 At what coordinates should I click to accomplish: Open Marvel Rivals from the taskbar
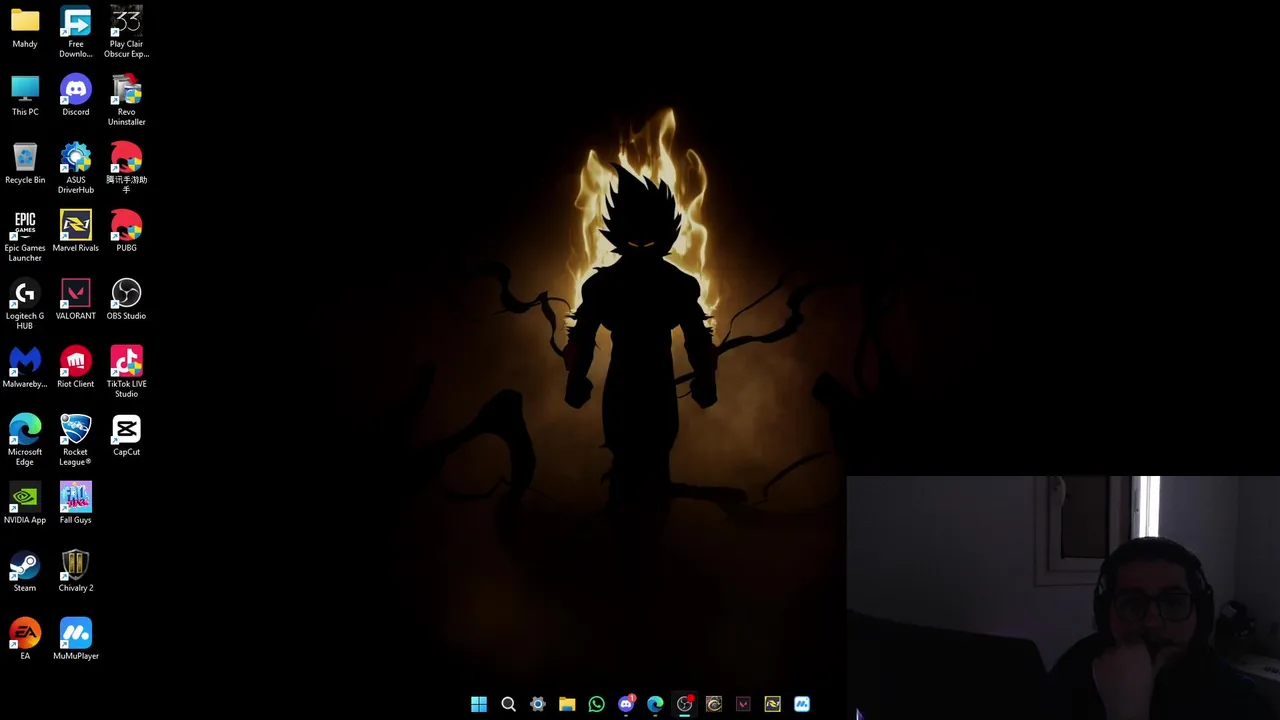(x=772, y=704)
